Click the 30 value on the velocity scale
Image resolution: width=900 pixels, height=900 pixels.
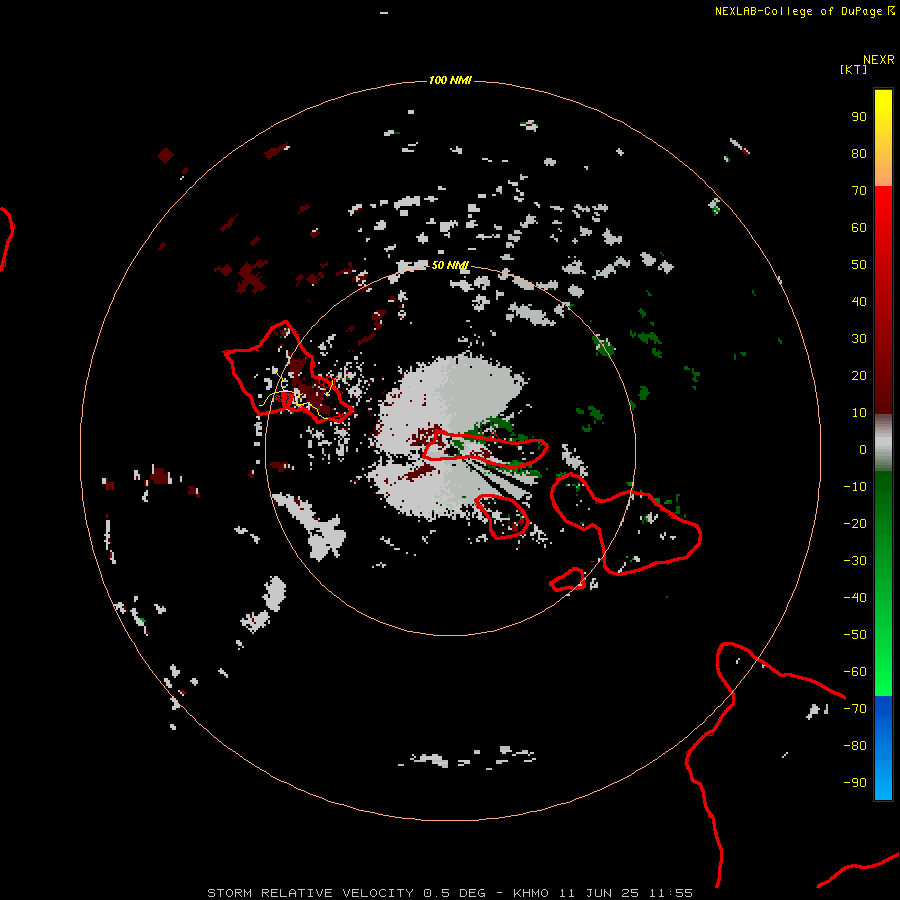coord(859,339)
